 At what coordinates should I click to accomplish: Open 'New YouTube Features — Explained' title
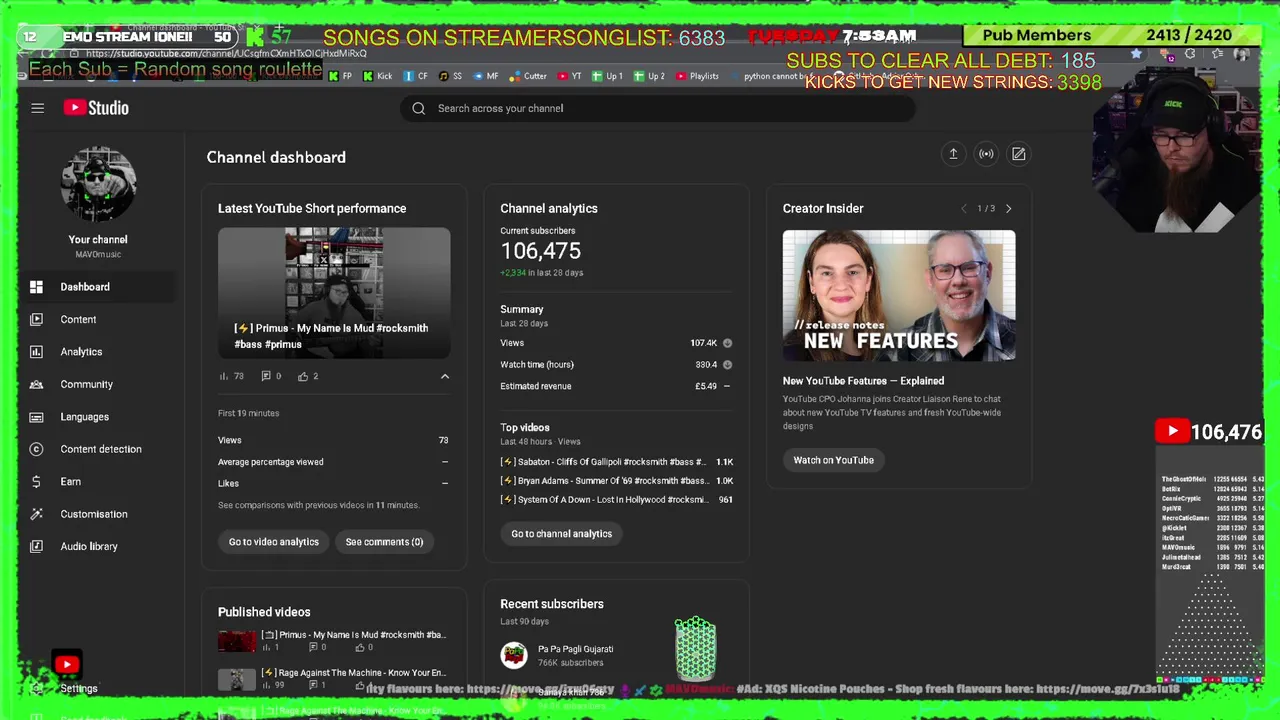(863, 381)
